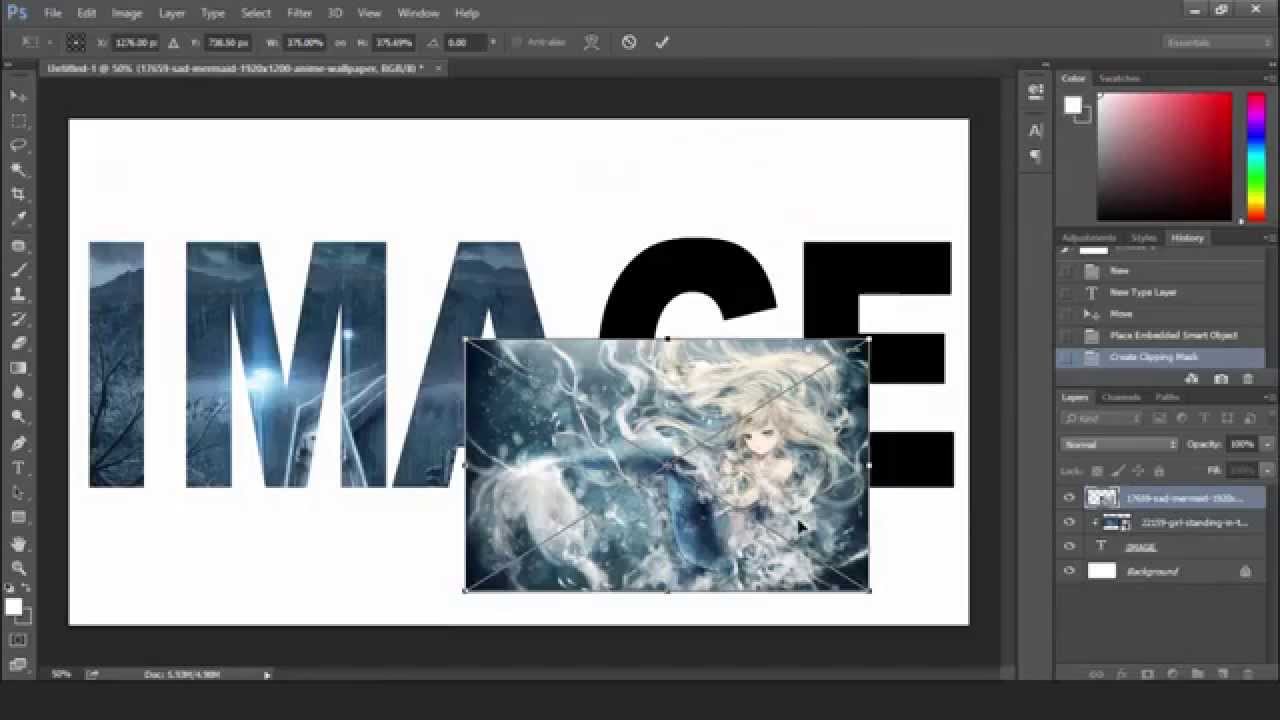Select the Horizontal Type tool
1280x720 pixels.
click(18, 468)
